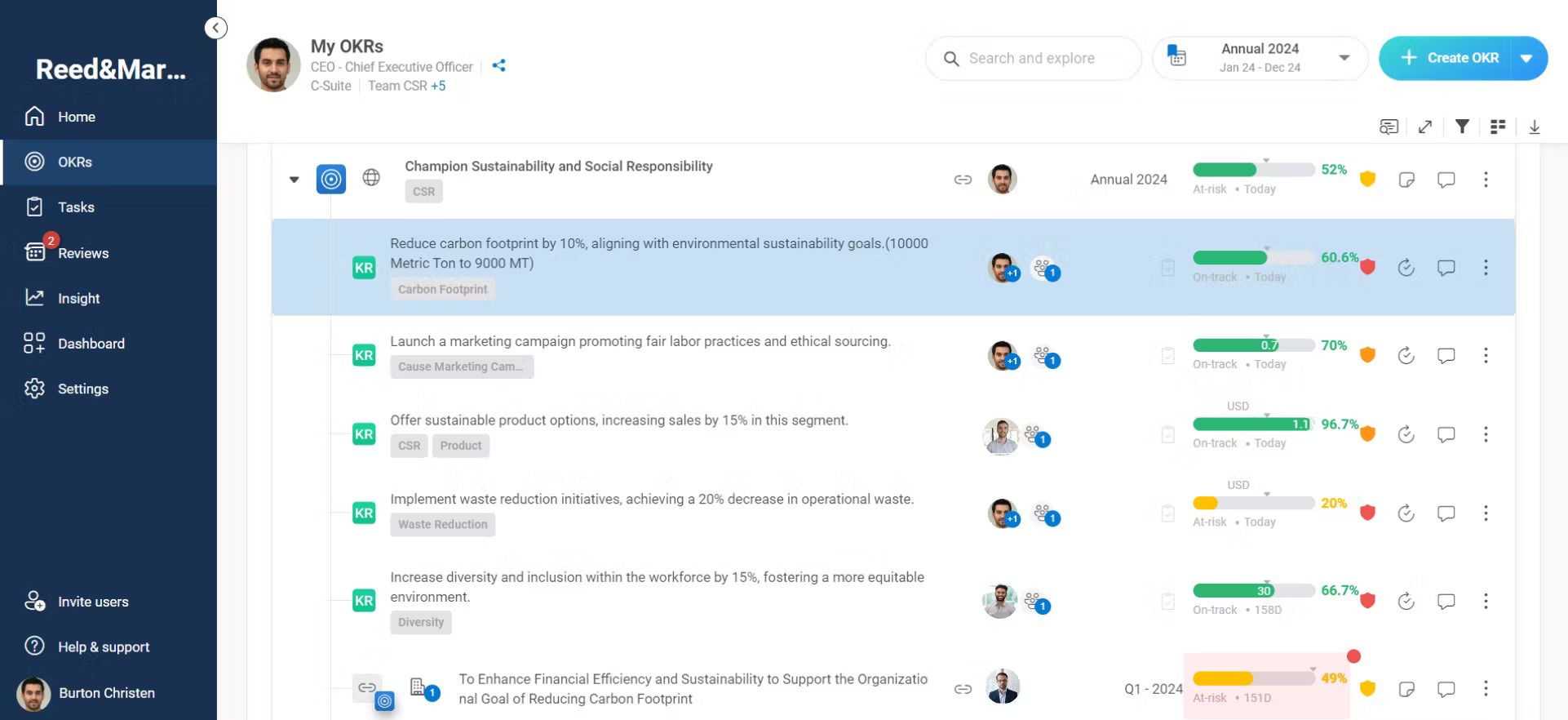The height and width of the screenshot is (720, 1568).
Task: Click the note icon on the Champion Sustainability objective
Action: [1406, 180]
